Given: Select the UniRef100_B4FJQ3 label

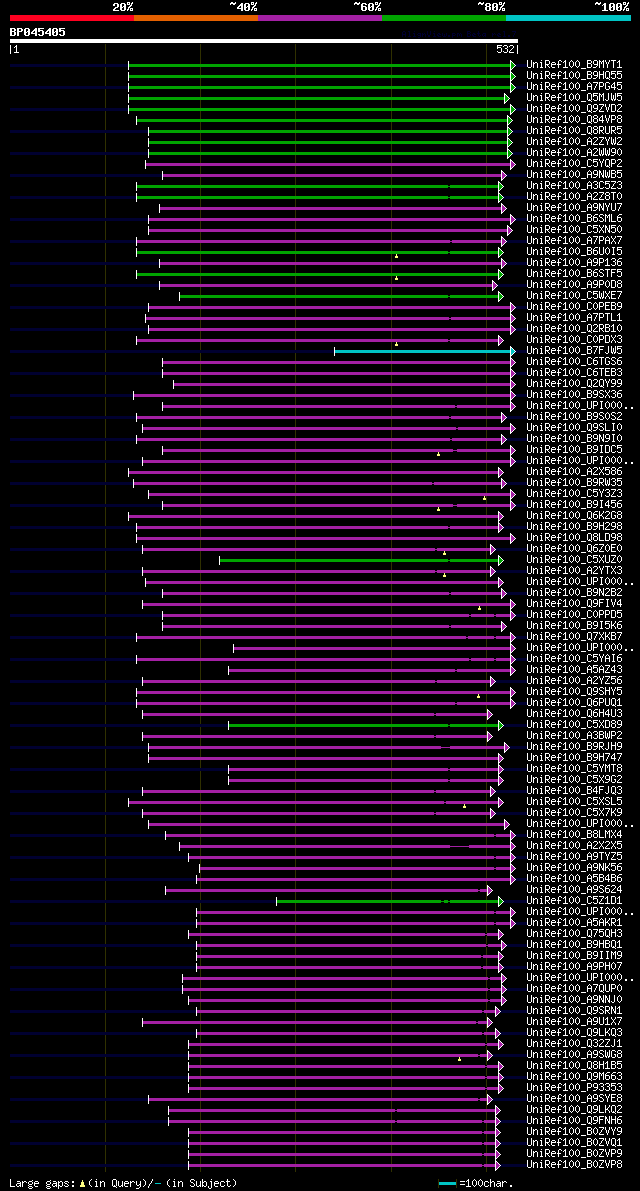Looking at the screenshot, I should coord(574,791).
